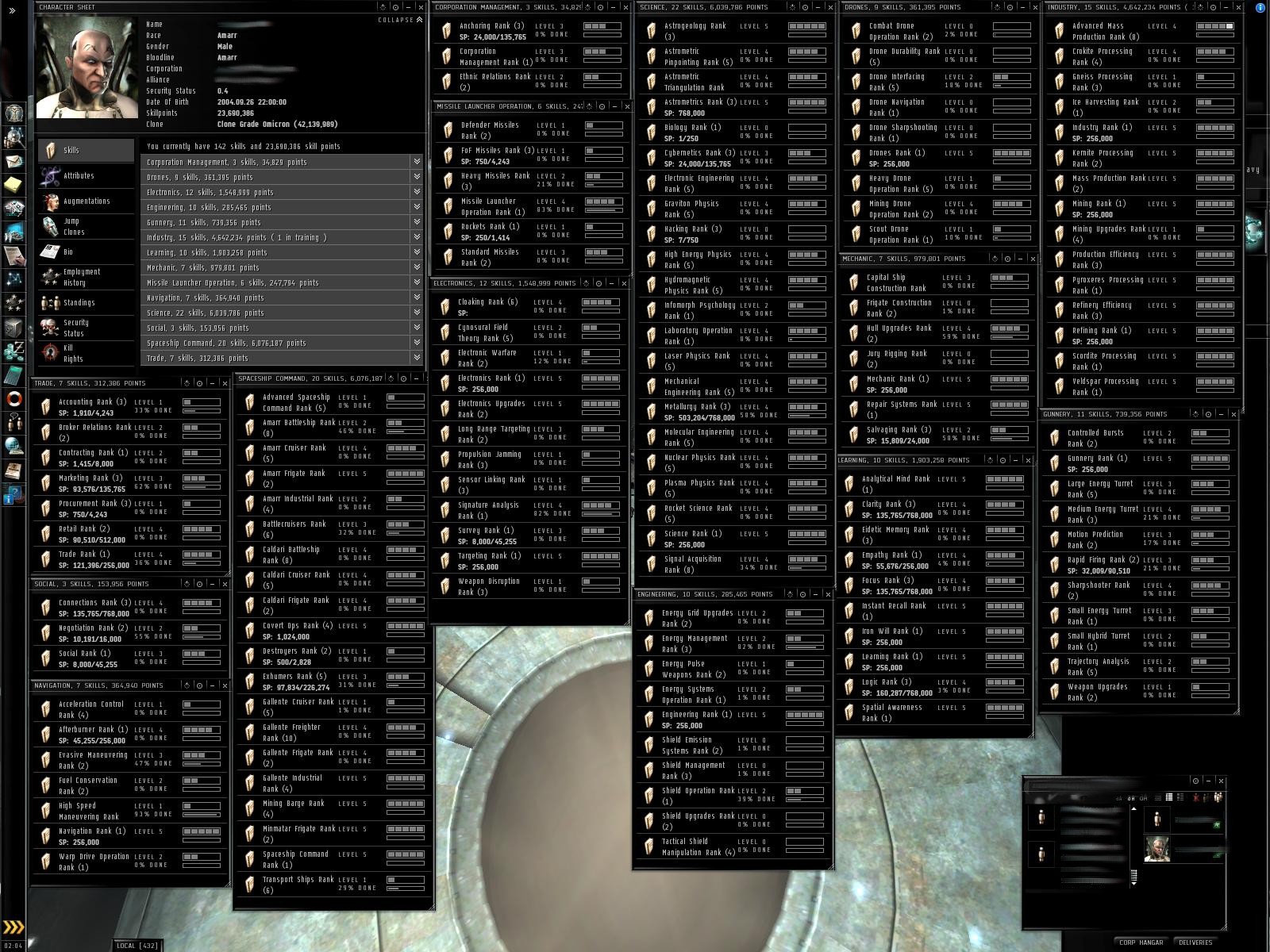Click the rightmost group-of-people icon in contacts window

pos(1218,797)
